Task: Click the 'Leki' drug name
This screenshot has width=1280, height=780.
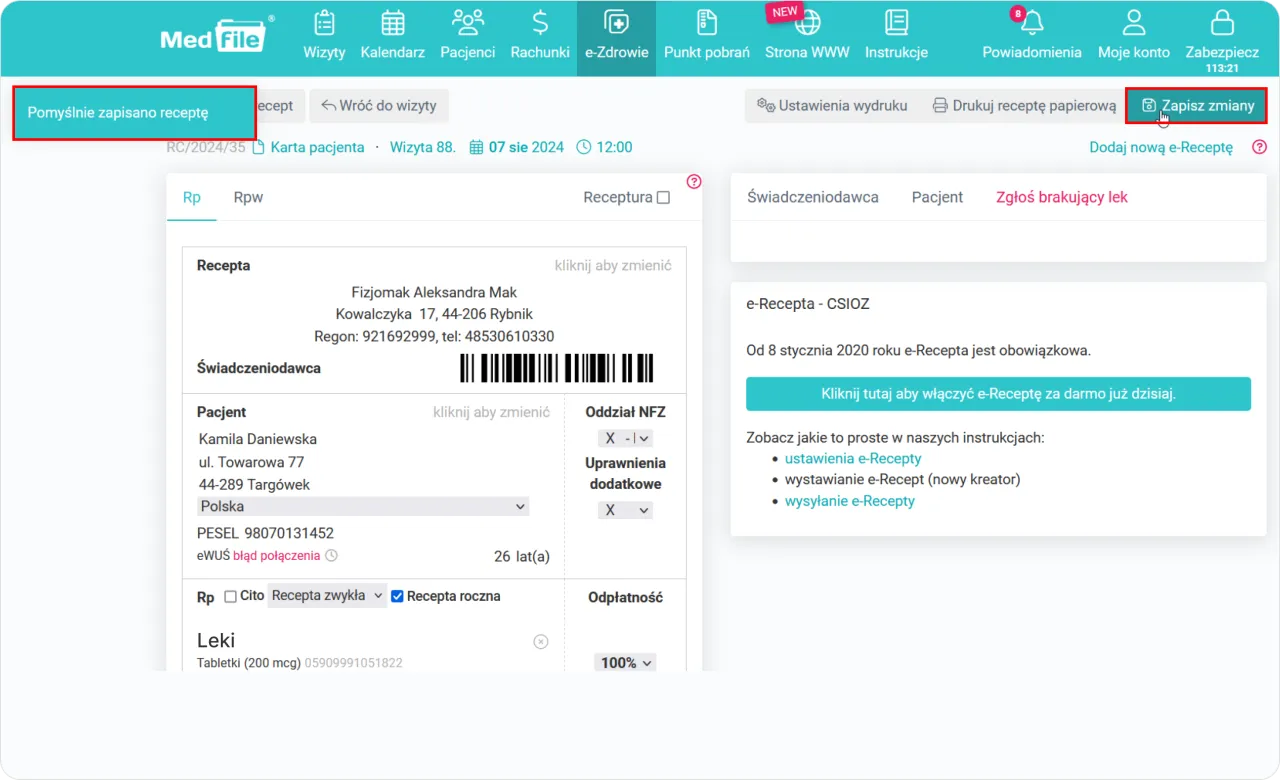Action: (216, 641)
